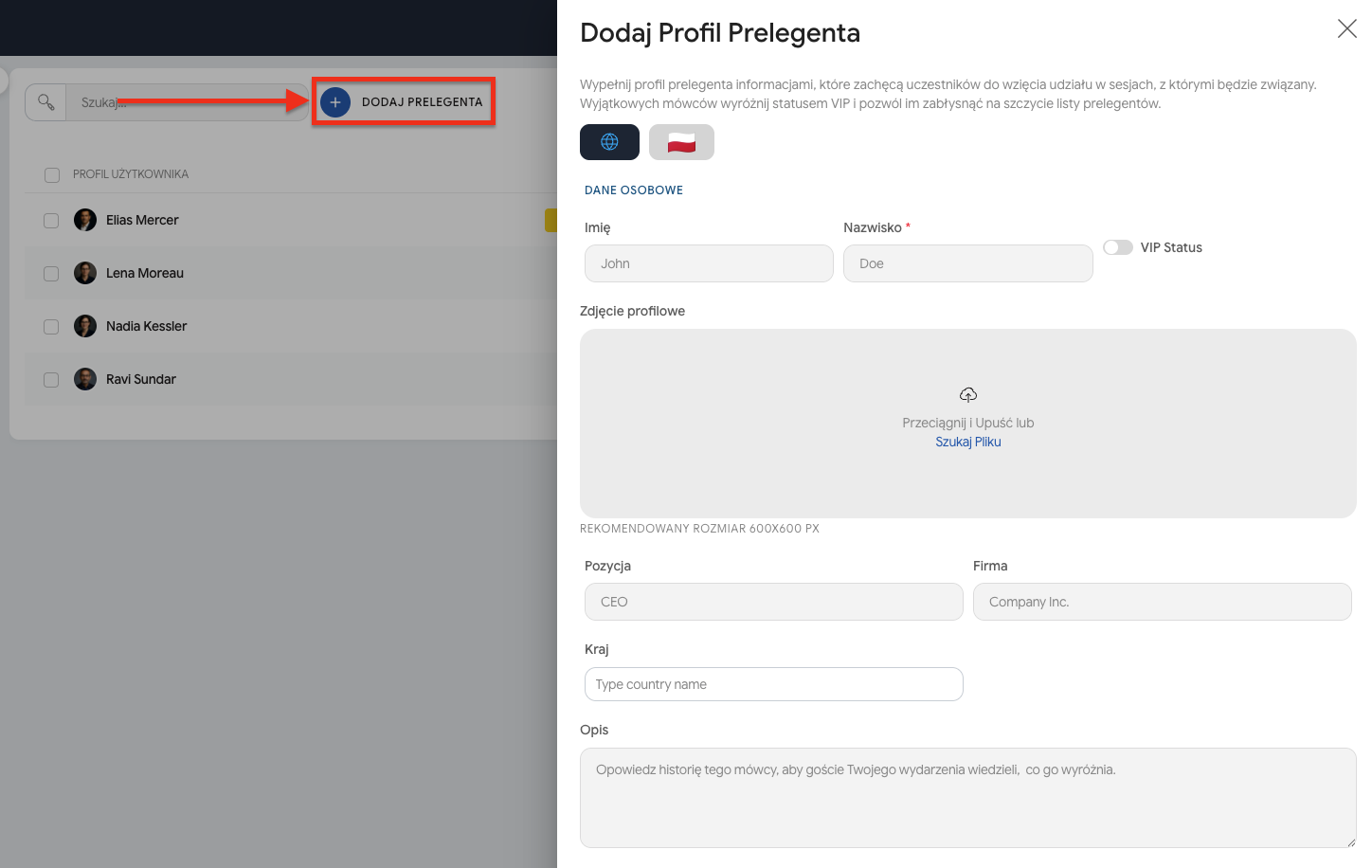Screen dimensions: 1372x868
Task: Mark the checkbox next to Nadia Kessler
Action: 51,327
